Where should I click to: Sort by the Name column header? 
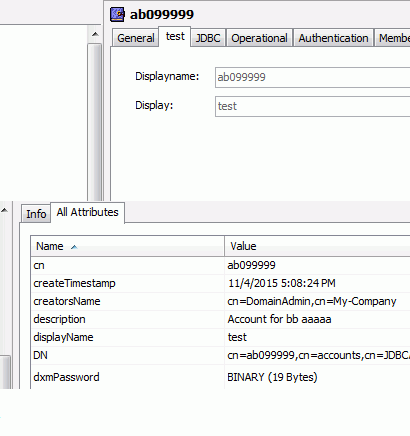pos(128,246)
